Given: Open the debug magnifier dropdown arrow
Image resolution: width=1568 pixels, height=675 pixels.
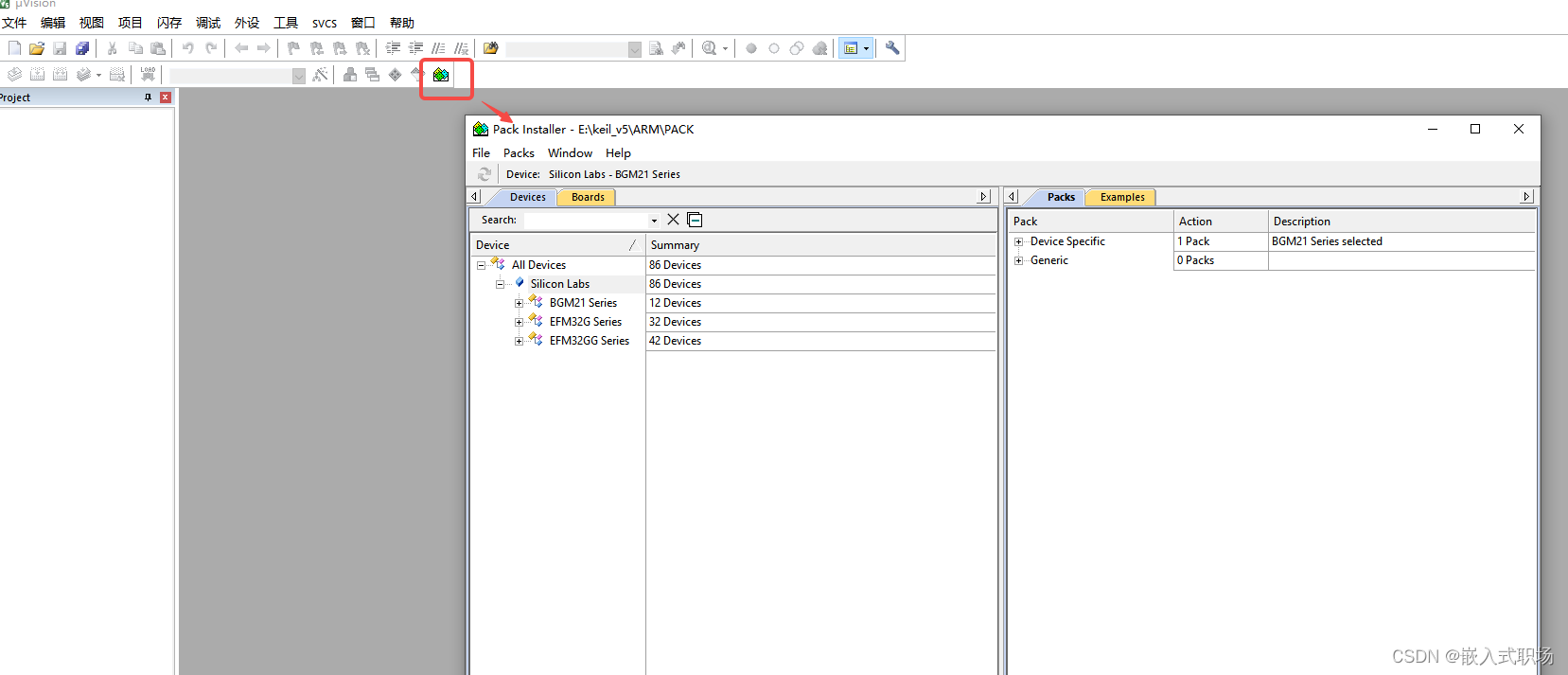Looking at the screenshot, I should coord(726,48).
